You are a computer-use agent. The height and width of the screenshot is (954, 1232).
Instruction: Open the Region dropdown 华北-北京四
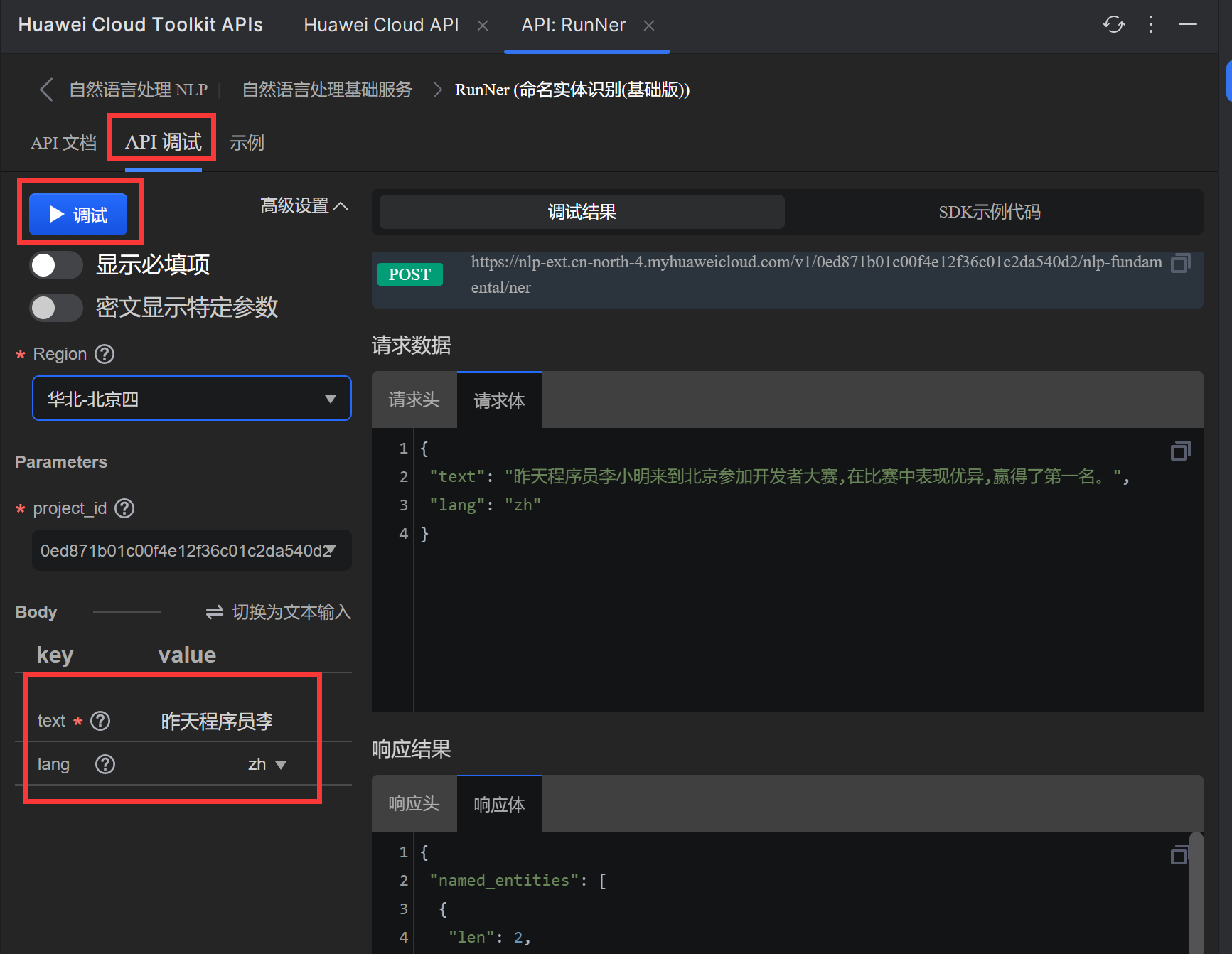tap(192, 398)
